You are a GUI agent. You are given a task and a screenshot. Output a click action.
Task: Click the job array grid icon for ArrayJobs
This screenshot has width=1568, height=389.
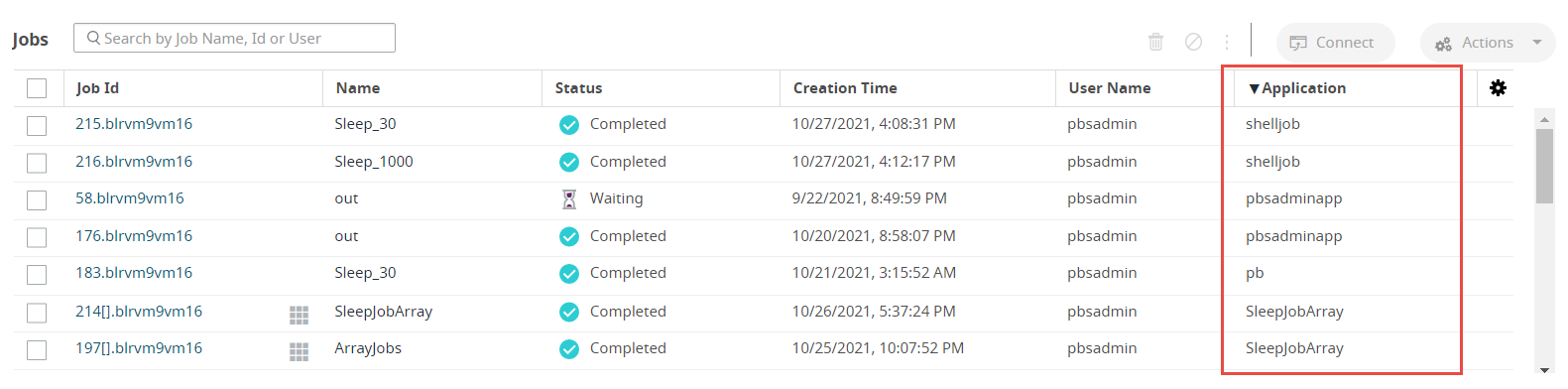click(x=299, y=351)
